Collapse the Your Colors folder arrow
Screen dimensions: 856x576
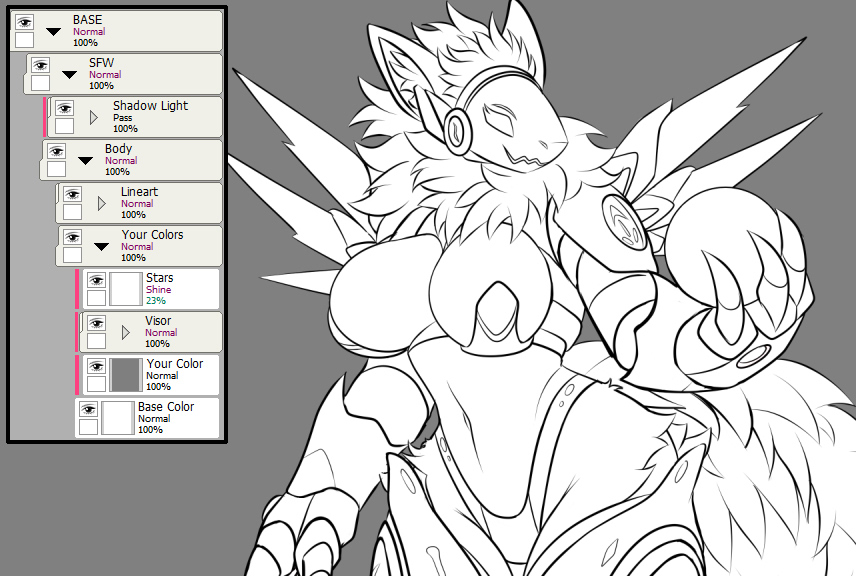coord(102,247)
